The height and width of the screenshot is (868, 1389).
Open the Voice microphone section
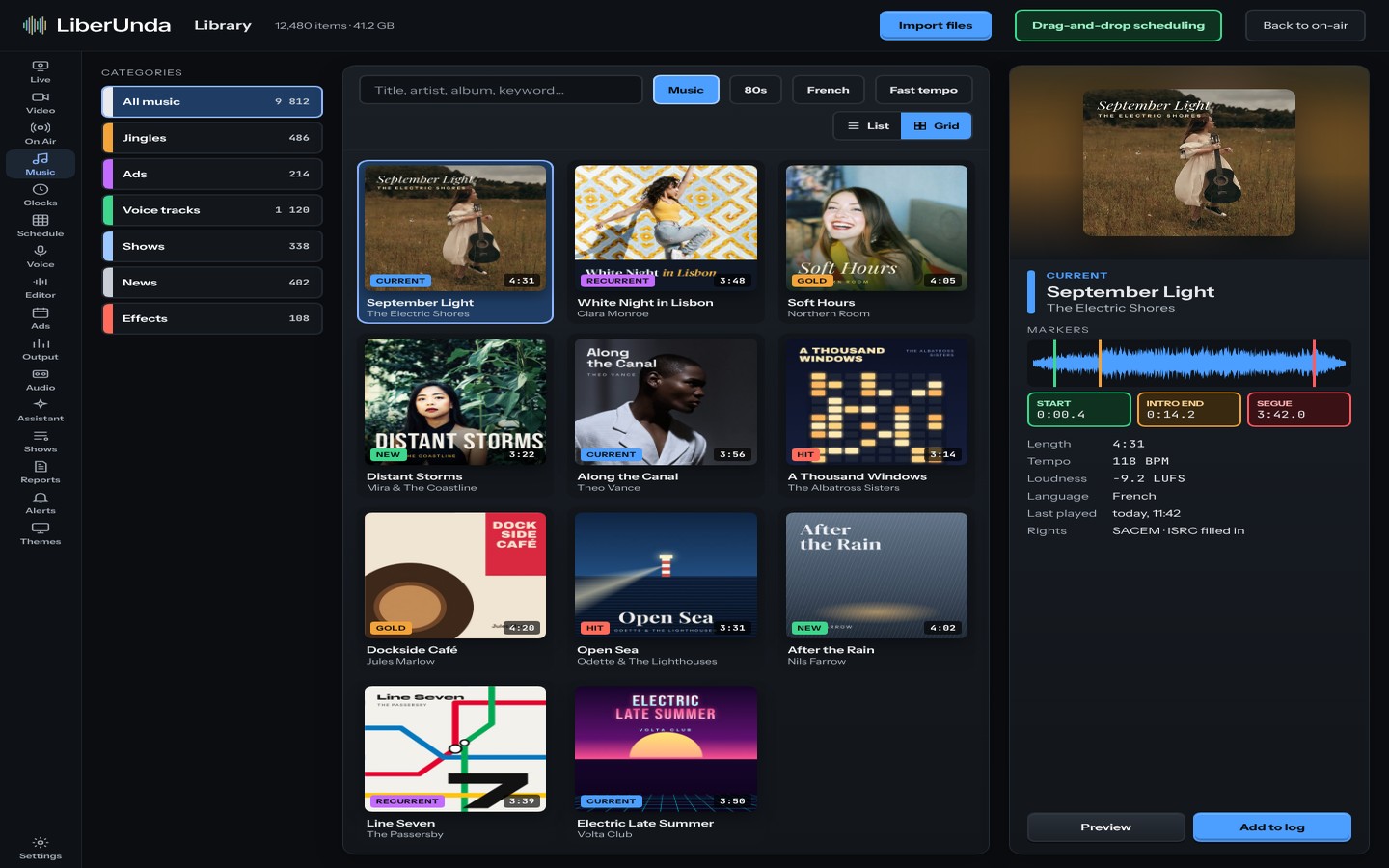tap(41, 257)
